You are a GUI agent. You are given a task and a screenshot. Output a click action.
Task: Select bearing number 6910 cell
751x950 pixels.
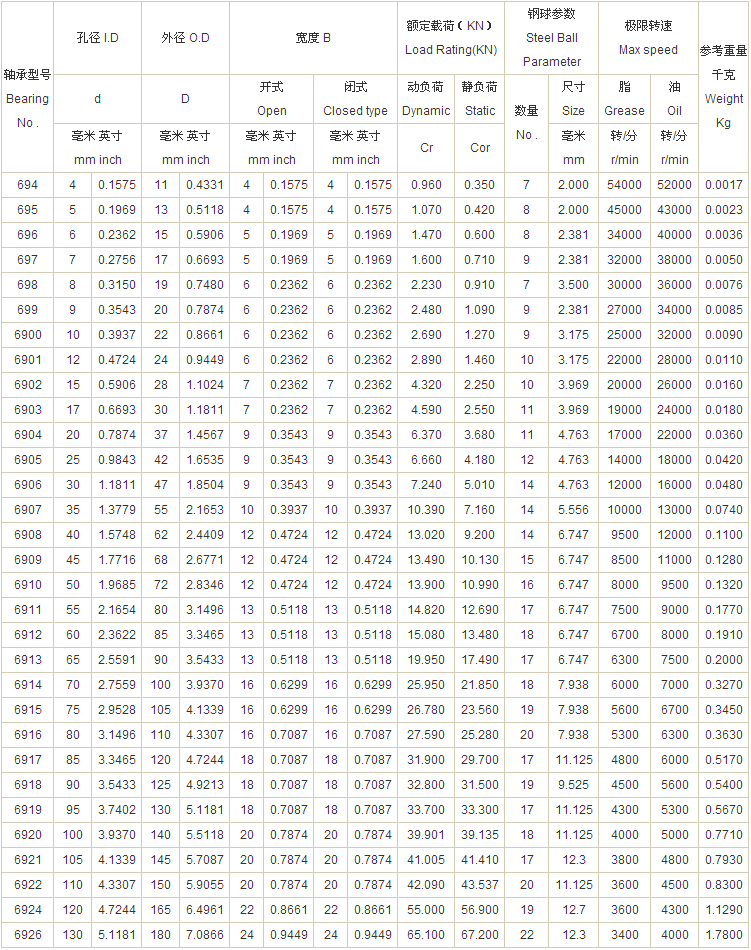pos(27,585)
